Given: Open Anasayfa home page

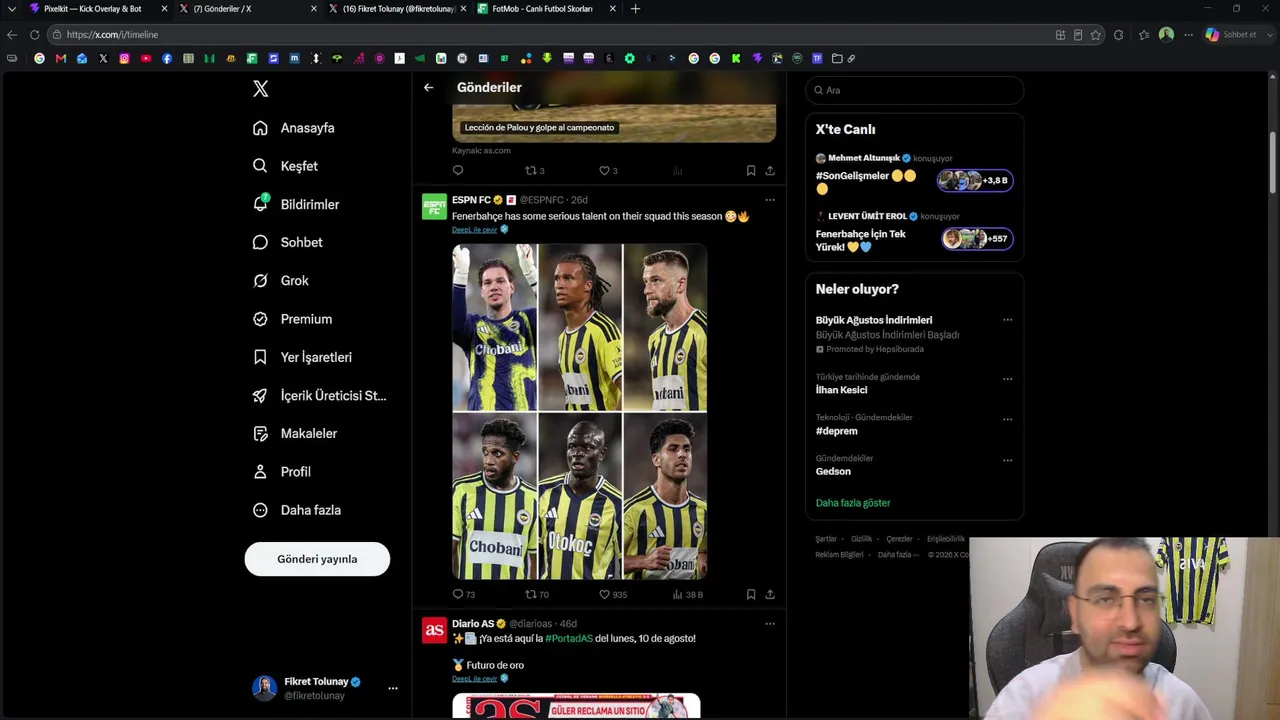Looking at the screenshot, I should (294, 128).
